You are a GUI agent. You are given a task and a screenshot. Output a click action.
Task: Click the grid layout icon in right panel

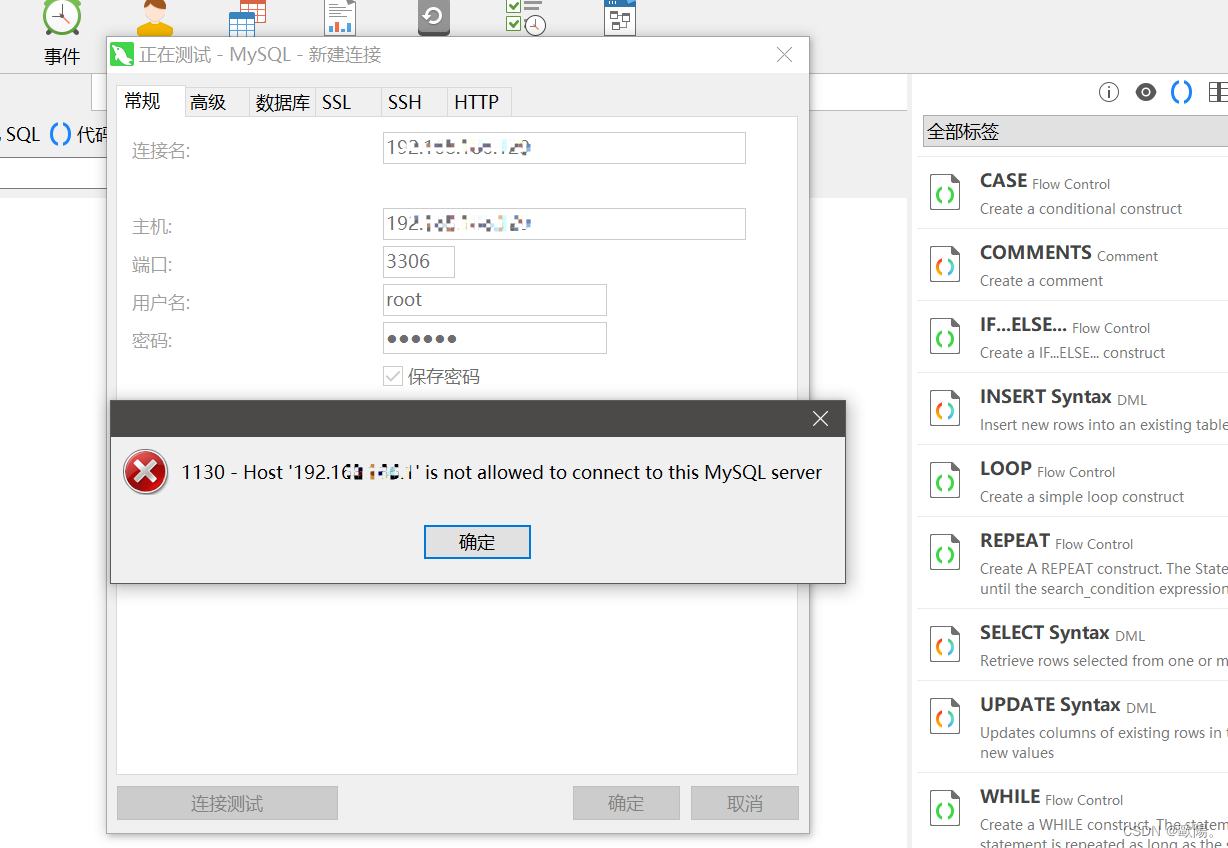[x=1217, y=92]
